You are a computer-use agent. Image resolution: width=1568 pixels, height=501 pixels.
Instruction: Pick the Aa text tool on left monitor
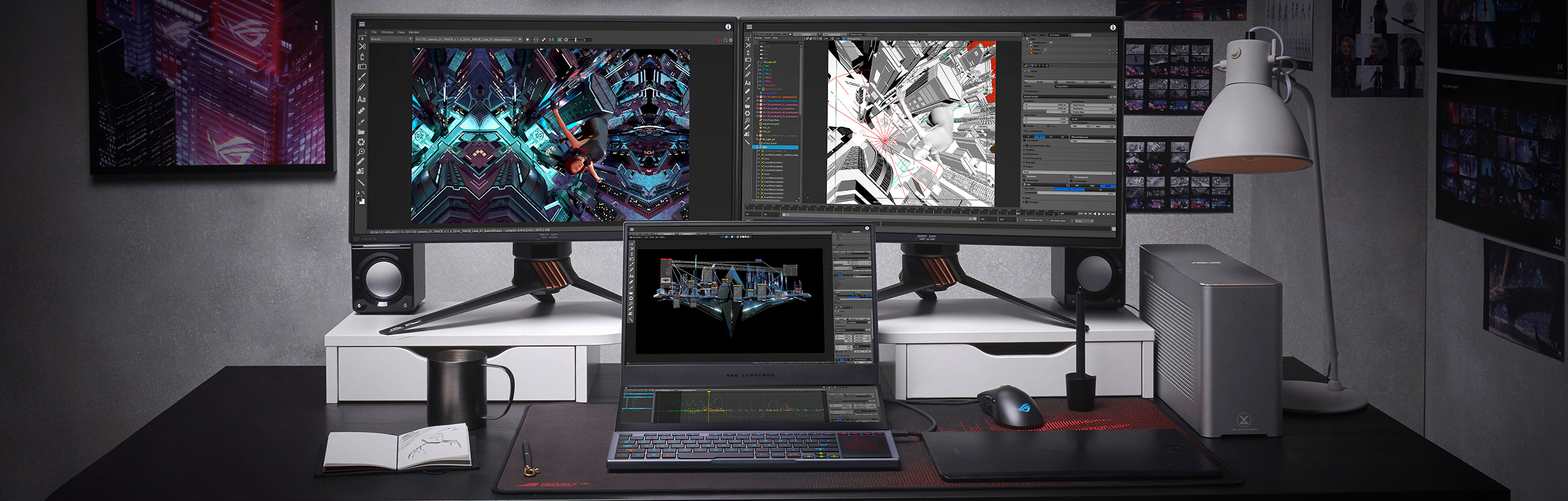coord(361,99)
